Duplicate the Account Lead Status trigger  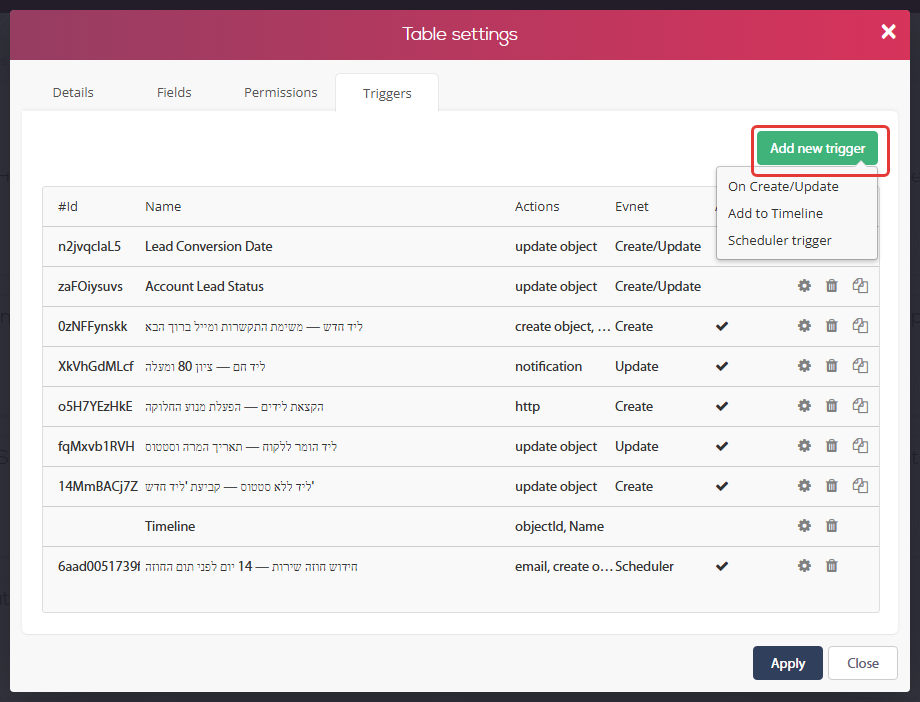860,286
